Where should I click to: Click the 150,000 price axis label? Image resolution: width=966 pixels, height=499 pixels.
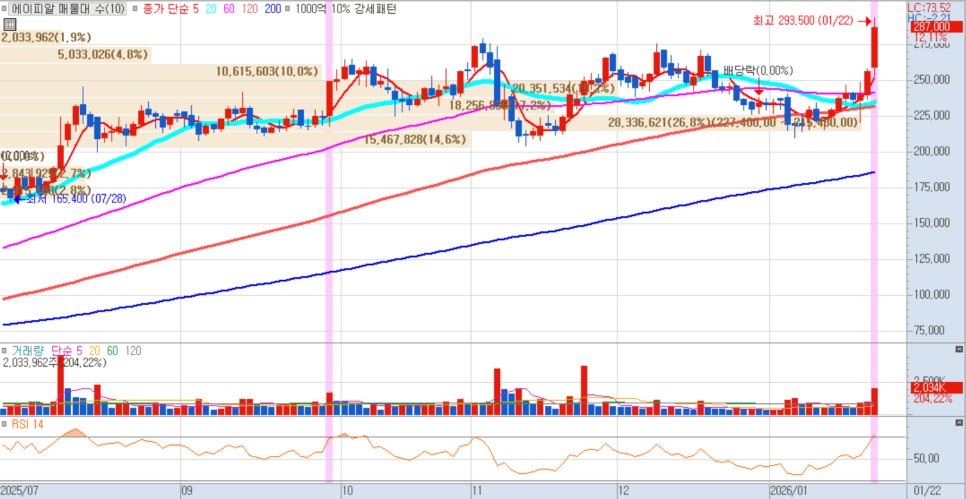pos(930,222)
